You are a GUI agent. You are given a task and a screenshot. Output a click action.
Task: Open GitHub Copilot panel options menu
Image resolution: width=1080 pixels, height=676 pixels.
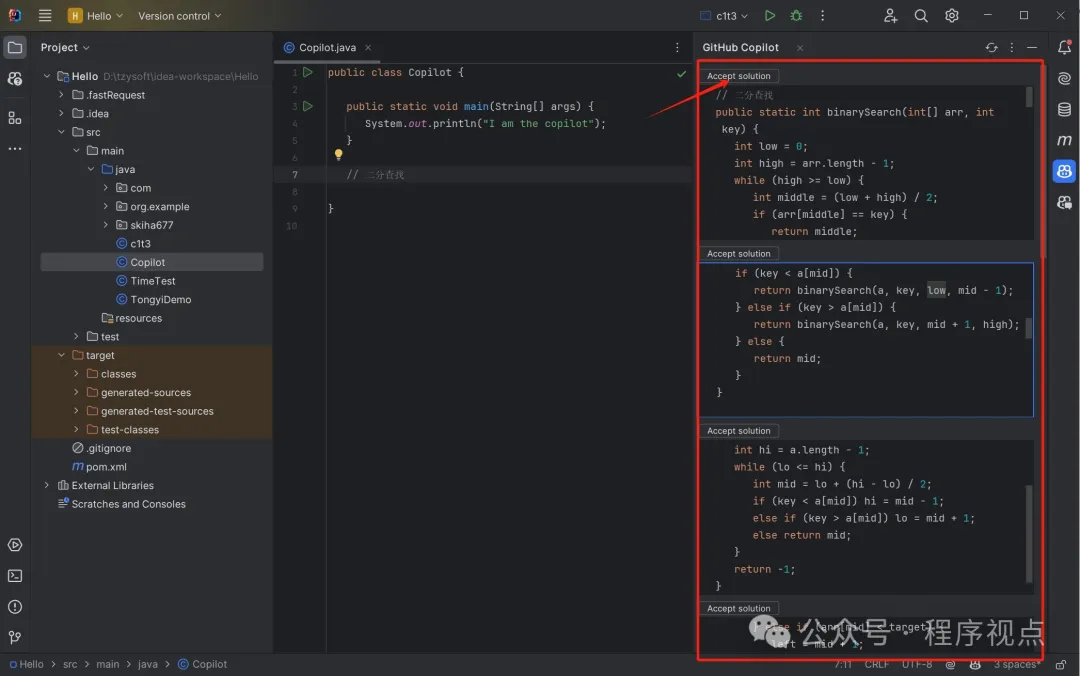pyautogui.click(x=1012, y=48)
